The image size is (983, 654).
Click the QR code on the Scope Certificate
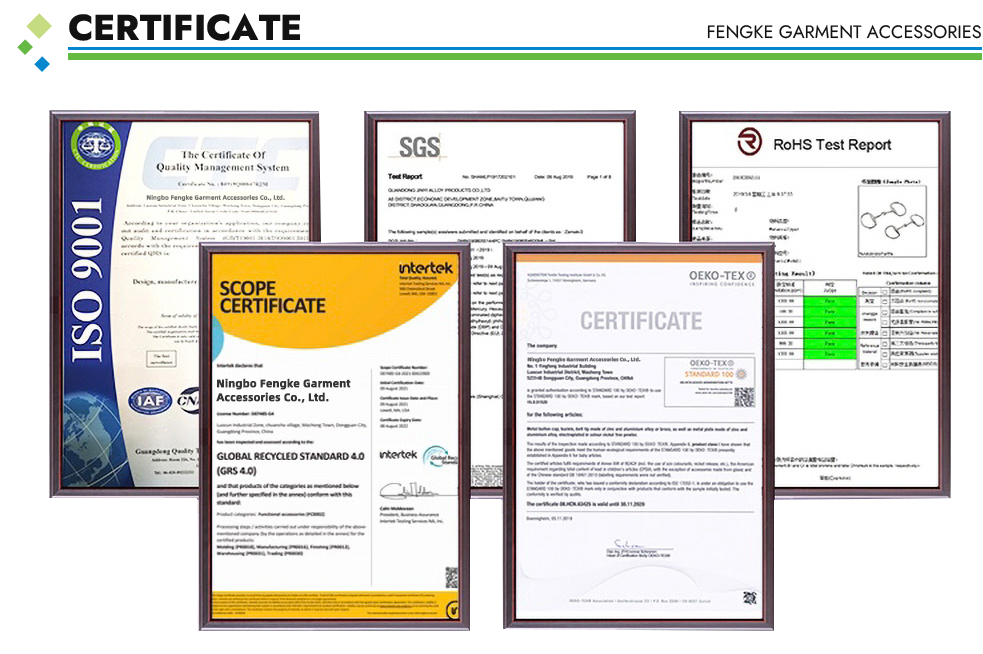[451, 578]
